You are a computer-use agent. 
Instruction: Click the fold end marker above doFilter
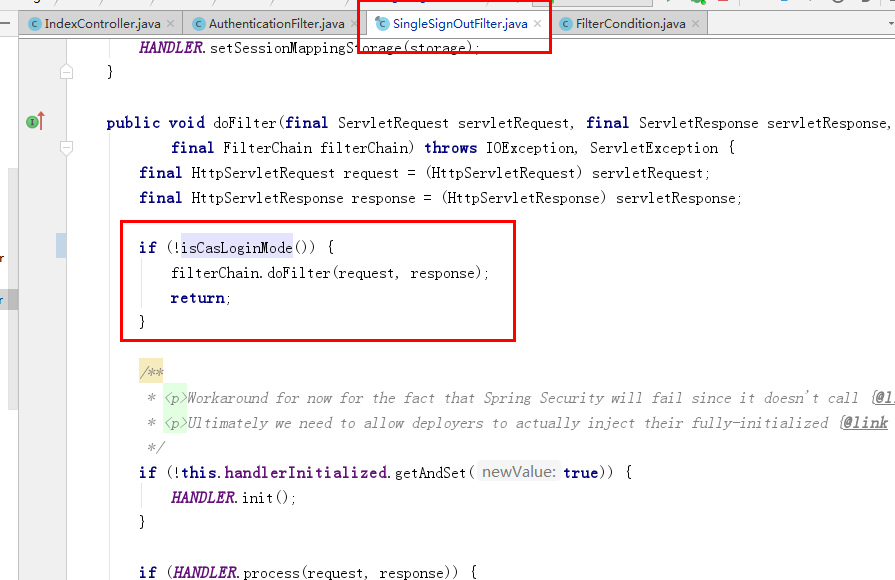click(66, 71)
